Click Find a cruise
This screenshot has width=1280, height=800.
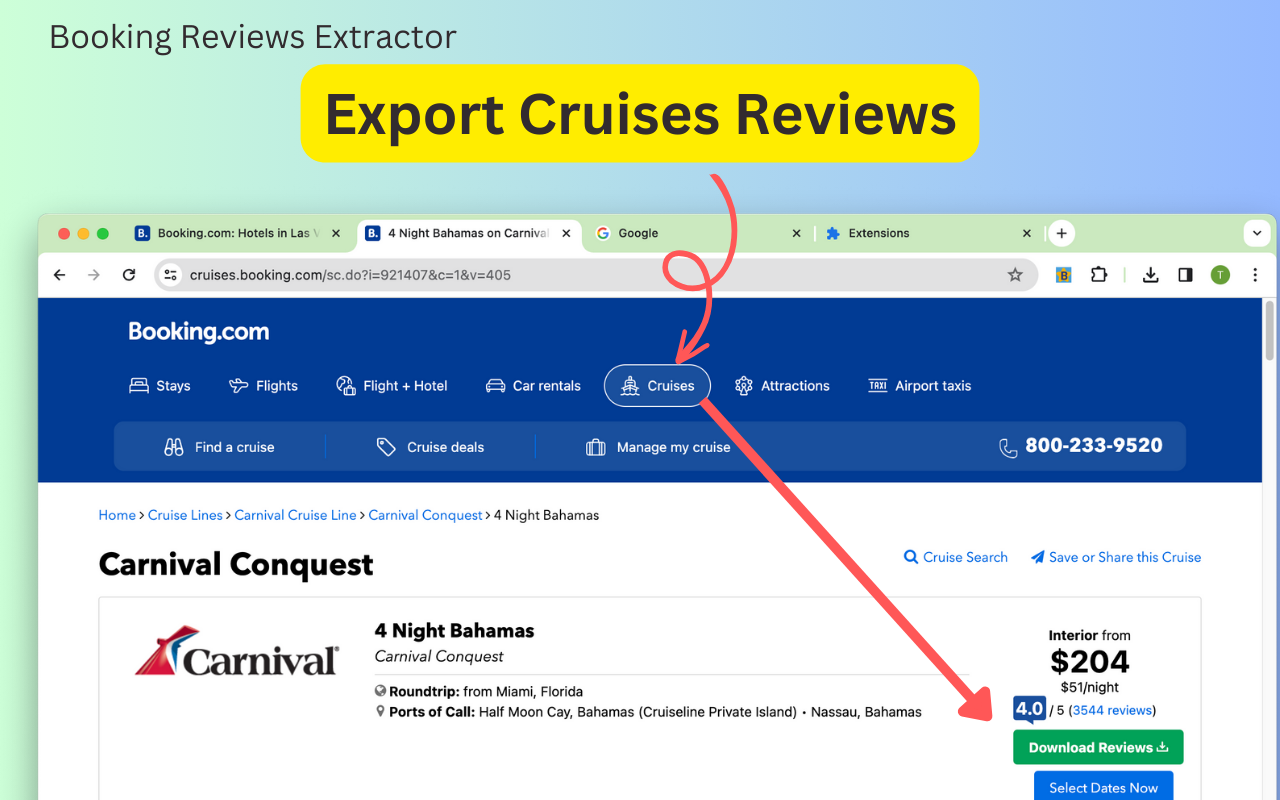pos(219,447)
